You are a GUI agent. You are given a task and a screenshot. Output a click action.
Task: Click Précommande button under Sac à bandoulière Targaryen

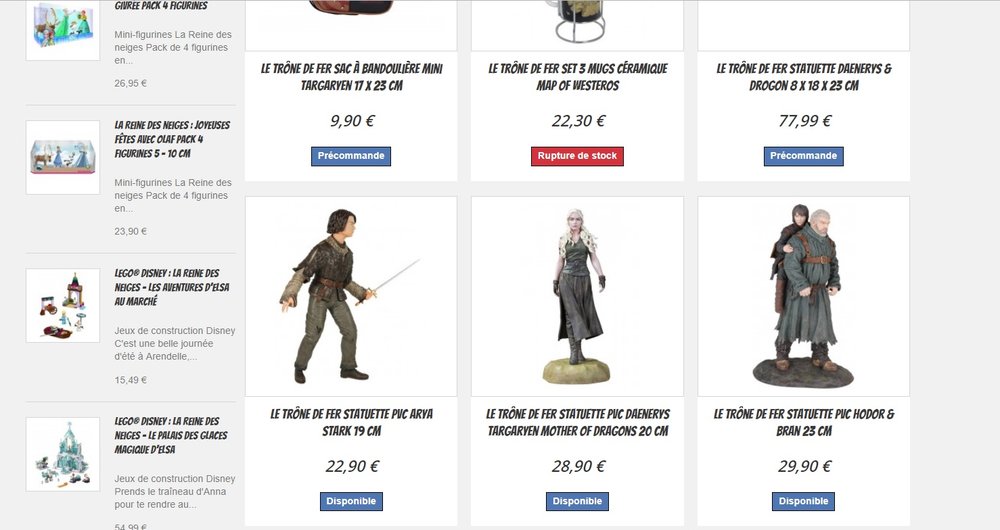351,156
